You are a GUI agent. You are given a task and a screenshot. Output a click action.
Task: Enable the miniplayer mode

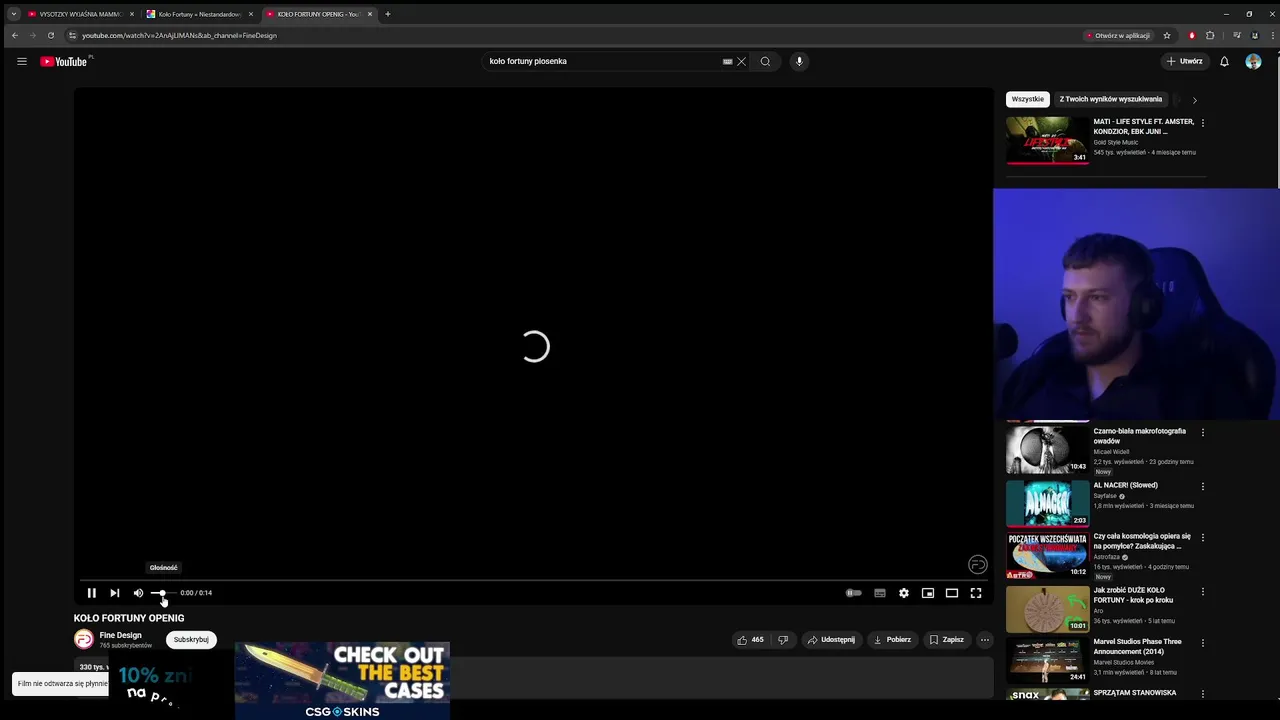click(928, 593)
